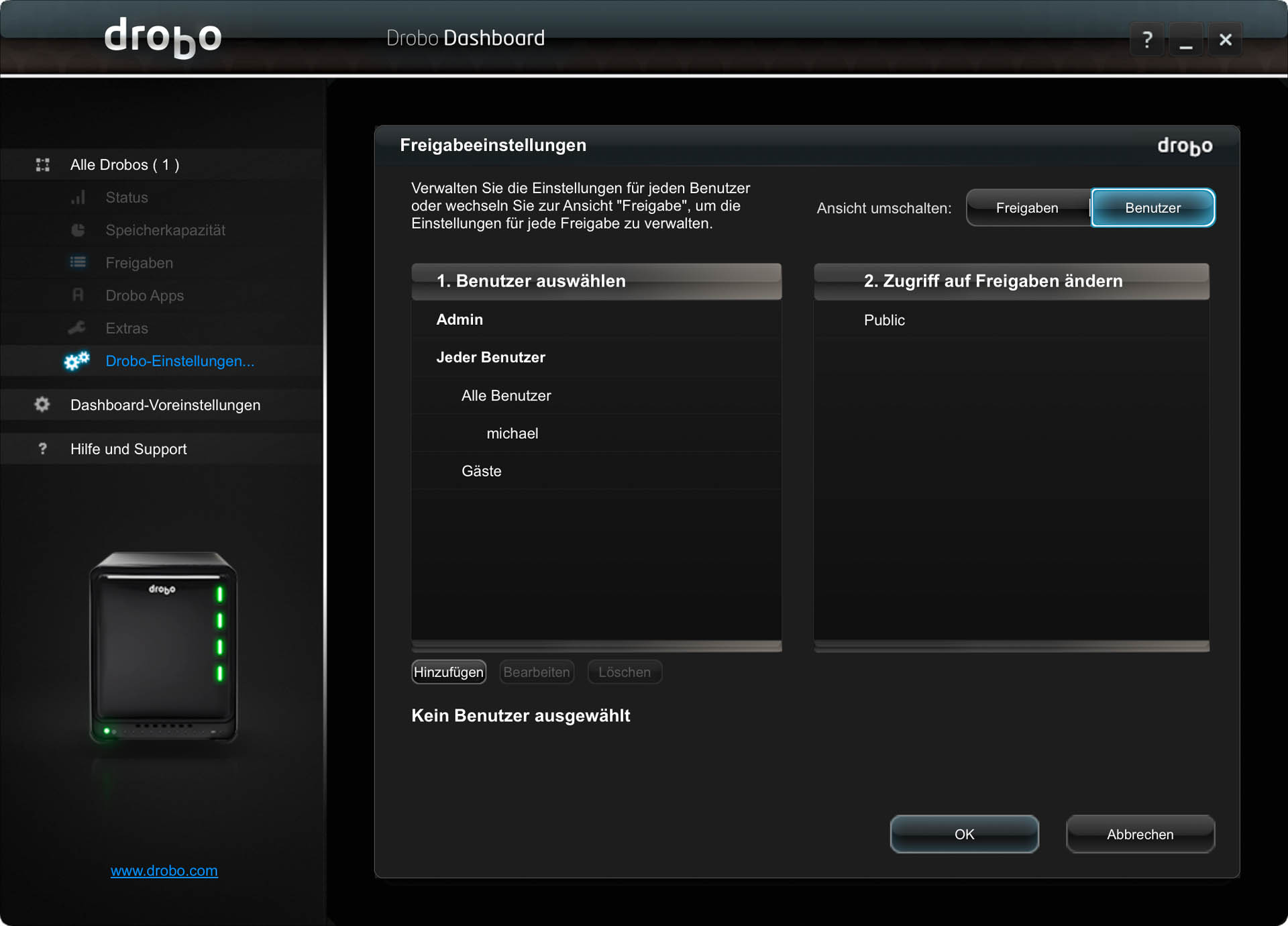Open Hilfe und Support
1288x926 pixels.
point(128,449)
